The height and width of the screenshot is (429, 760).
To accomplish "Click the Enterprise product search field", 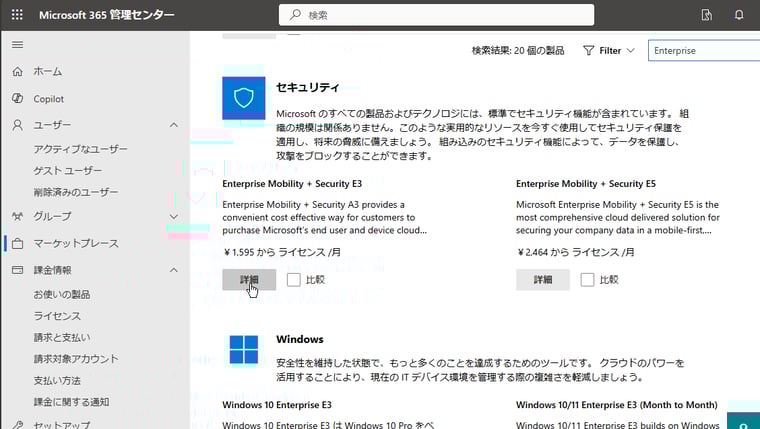I will click(704, 50).
